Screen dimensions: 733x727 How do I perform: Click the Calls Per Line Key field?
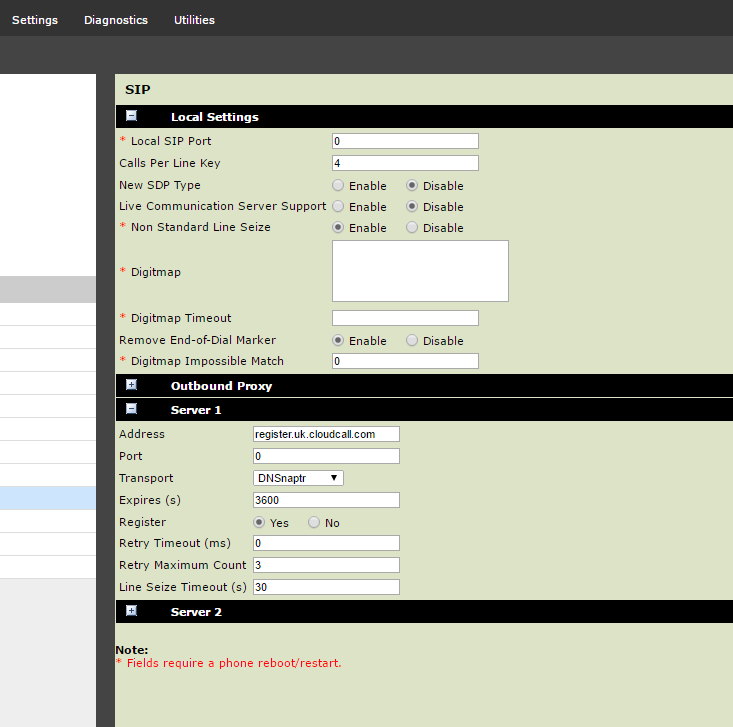[x=405, y=163]
